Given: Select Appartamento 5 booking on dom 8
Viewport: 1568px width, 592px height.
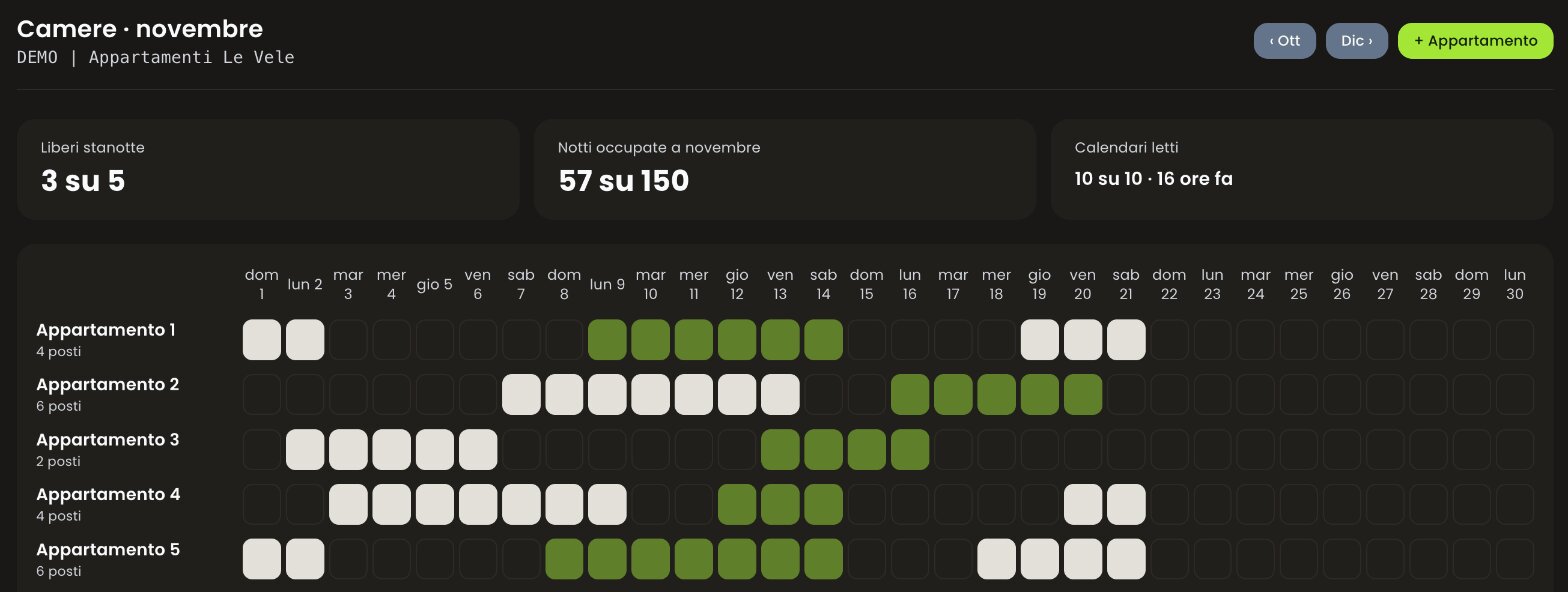Looking at the screenshot, I should [564, 559].
